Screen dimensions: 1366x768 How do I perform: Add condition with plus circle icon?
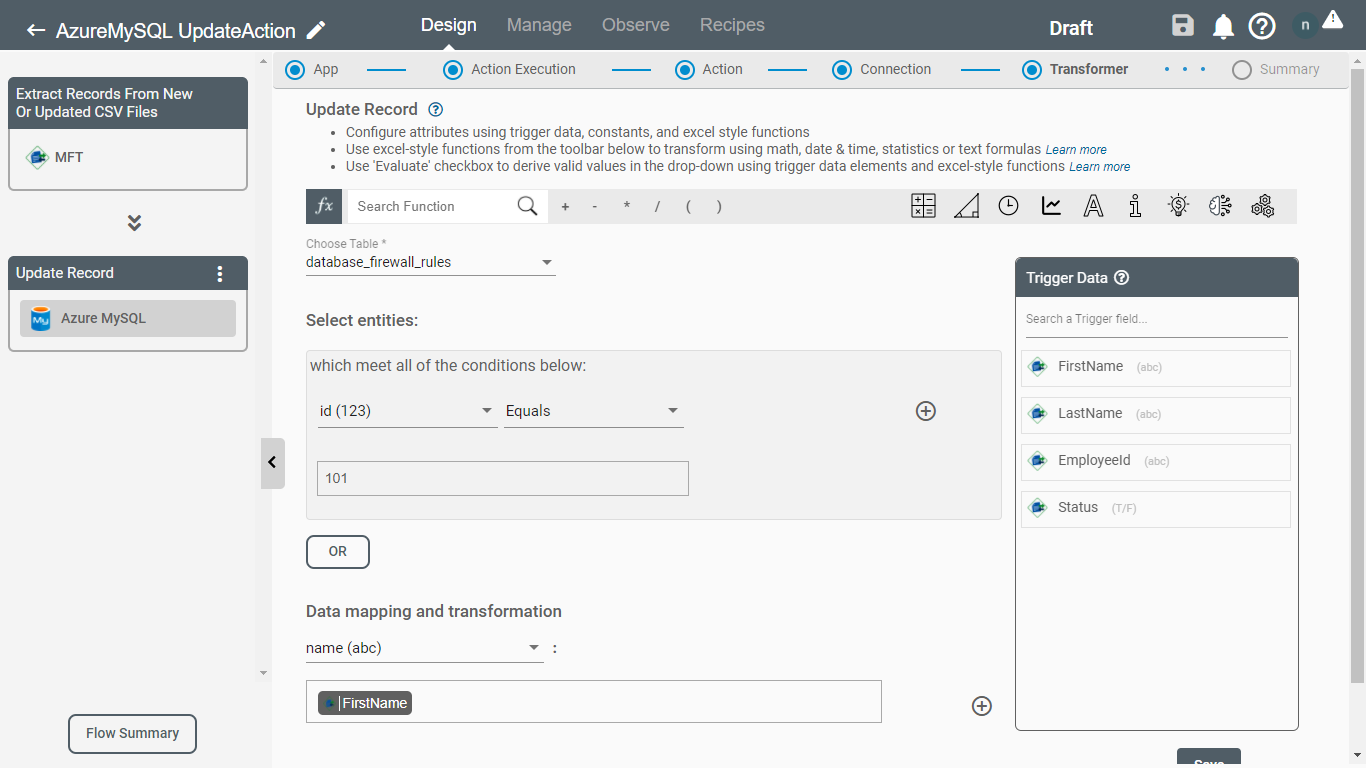(926, 411)
